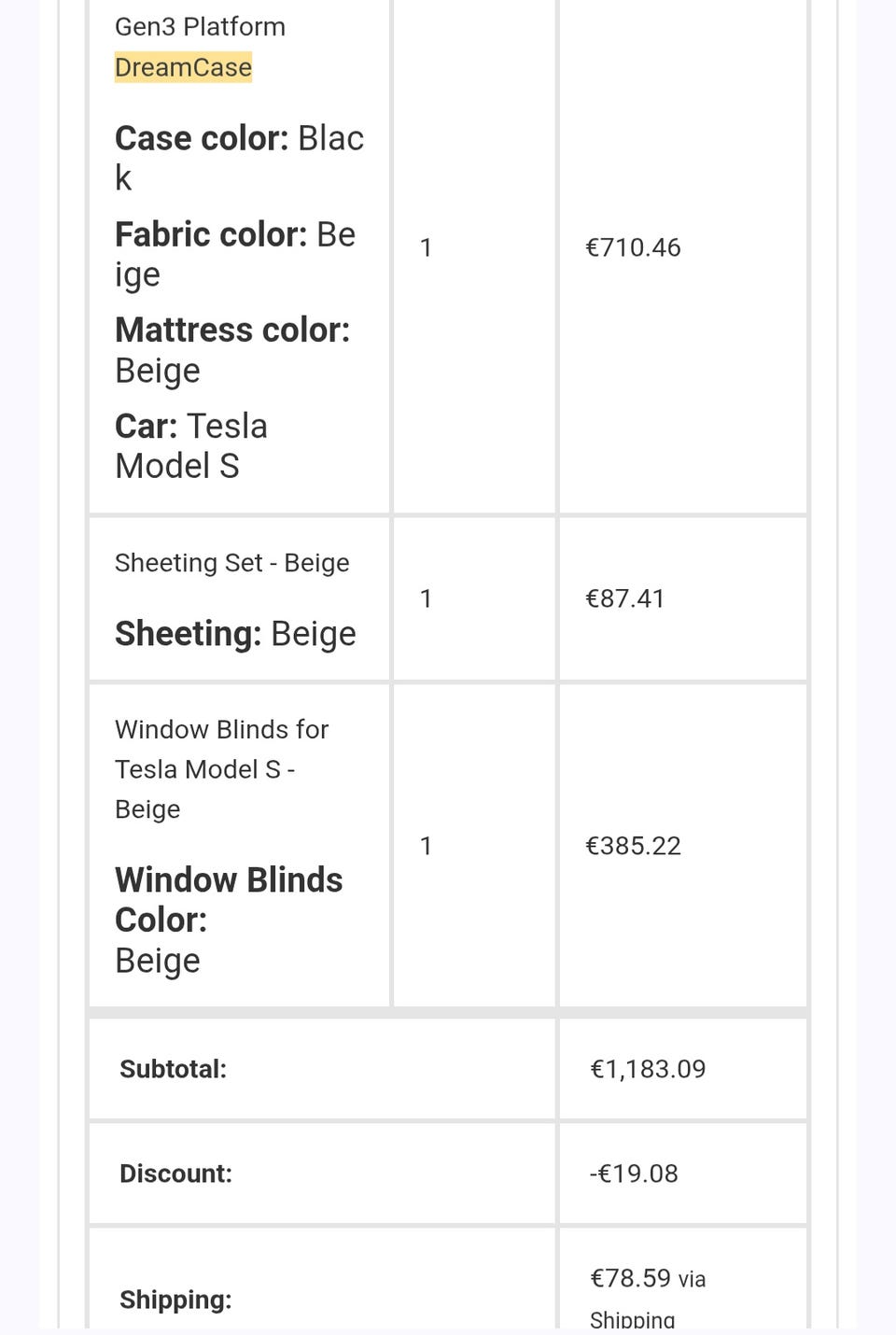Select the Case color Black attribute text
The width and height of the screenshot is (896, 1335).
[x=239, y=157]
